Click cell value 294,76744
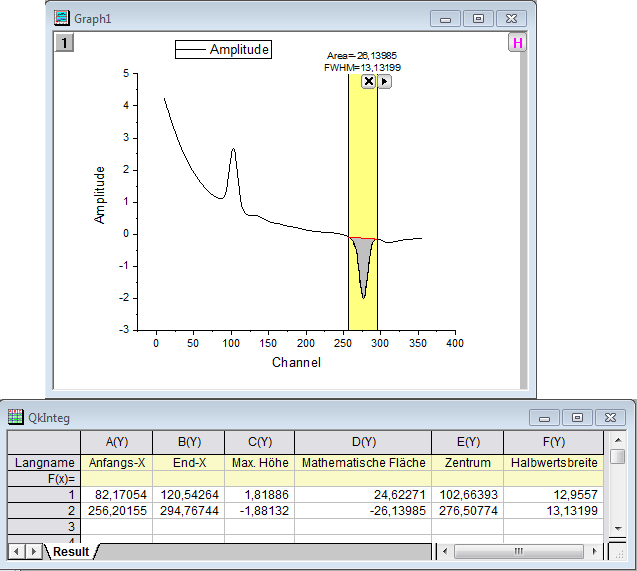Viewport: 637px width, 571px height. pos(189,510)
